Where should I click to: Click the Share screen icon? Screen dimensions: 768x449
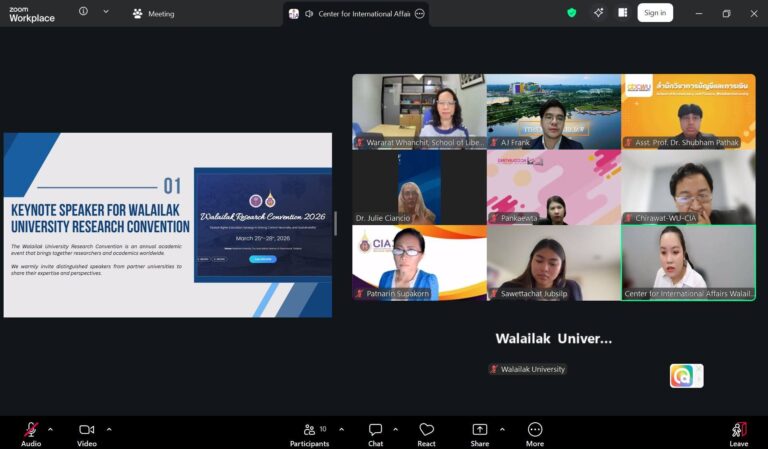[480, 429]
